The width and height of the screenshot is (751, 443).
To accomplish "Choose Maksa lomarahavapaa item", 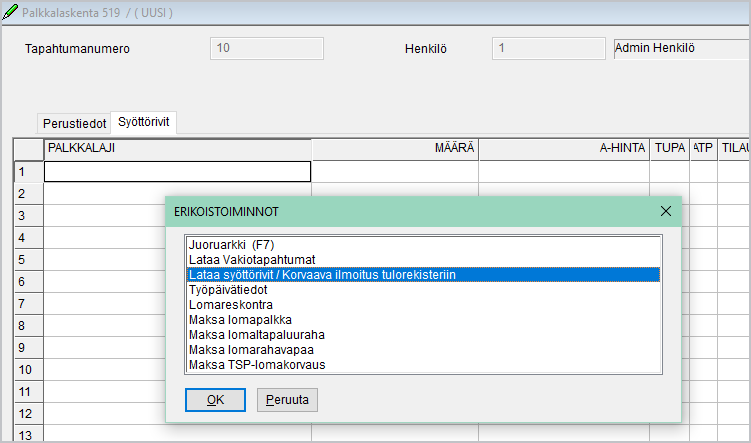I will click(x=250, y=349).
